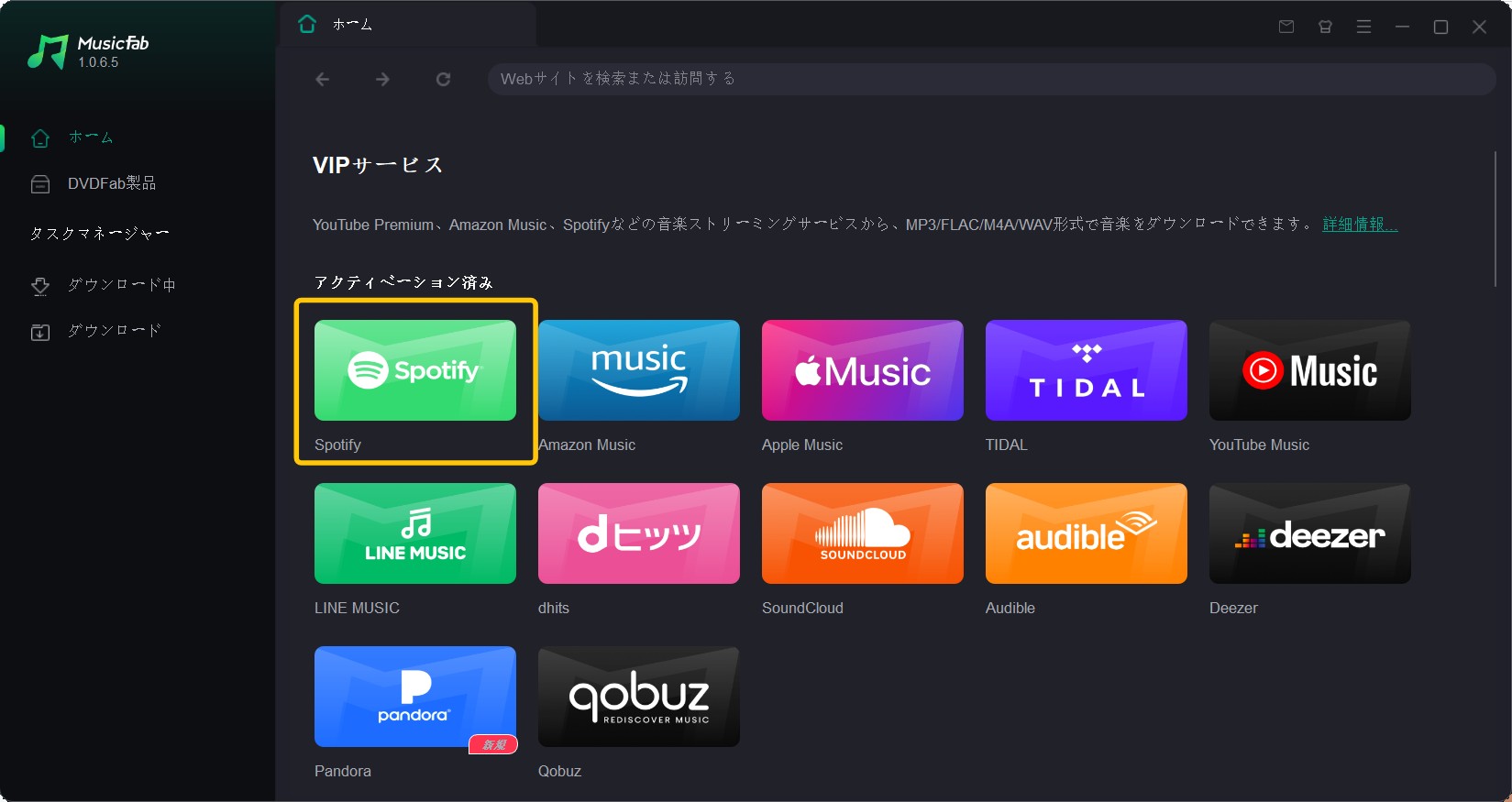Open the Deezer service tile
Screen dimensions: 1512x802
1310,533
